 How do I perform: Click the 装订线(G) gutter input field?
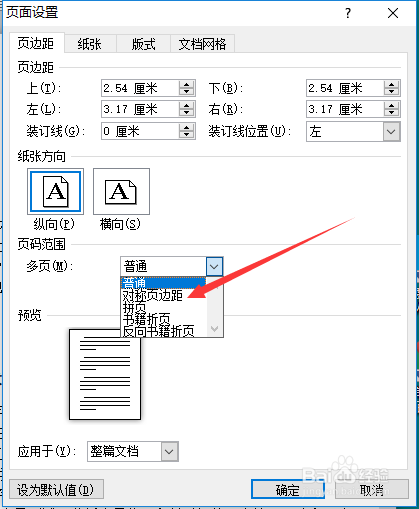pos(140,131)
